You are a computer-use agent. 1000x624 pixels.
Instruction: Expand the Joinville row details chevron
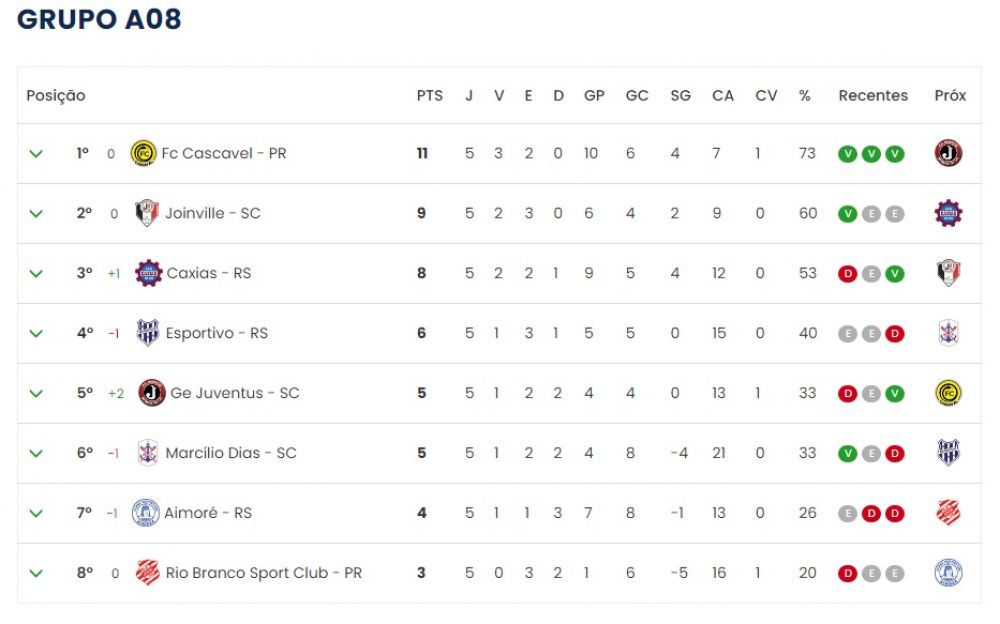(x=36, y=214)
